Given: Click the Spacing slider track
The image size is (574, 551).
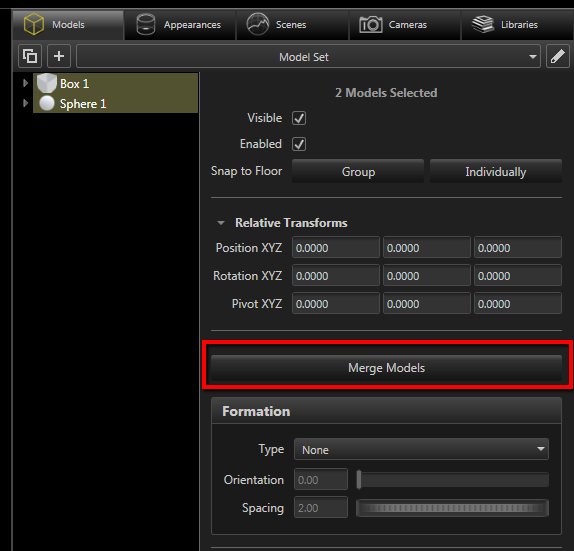Looking at the screenshot, I should 452,508.
